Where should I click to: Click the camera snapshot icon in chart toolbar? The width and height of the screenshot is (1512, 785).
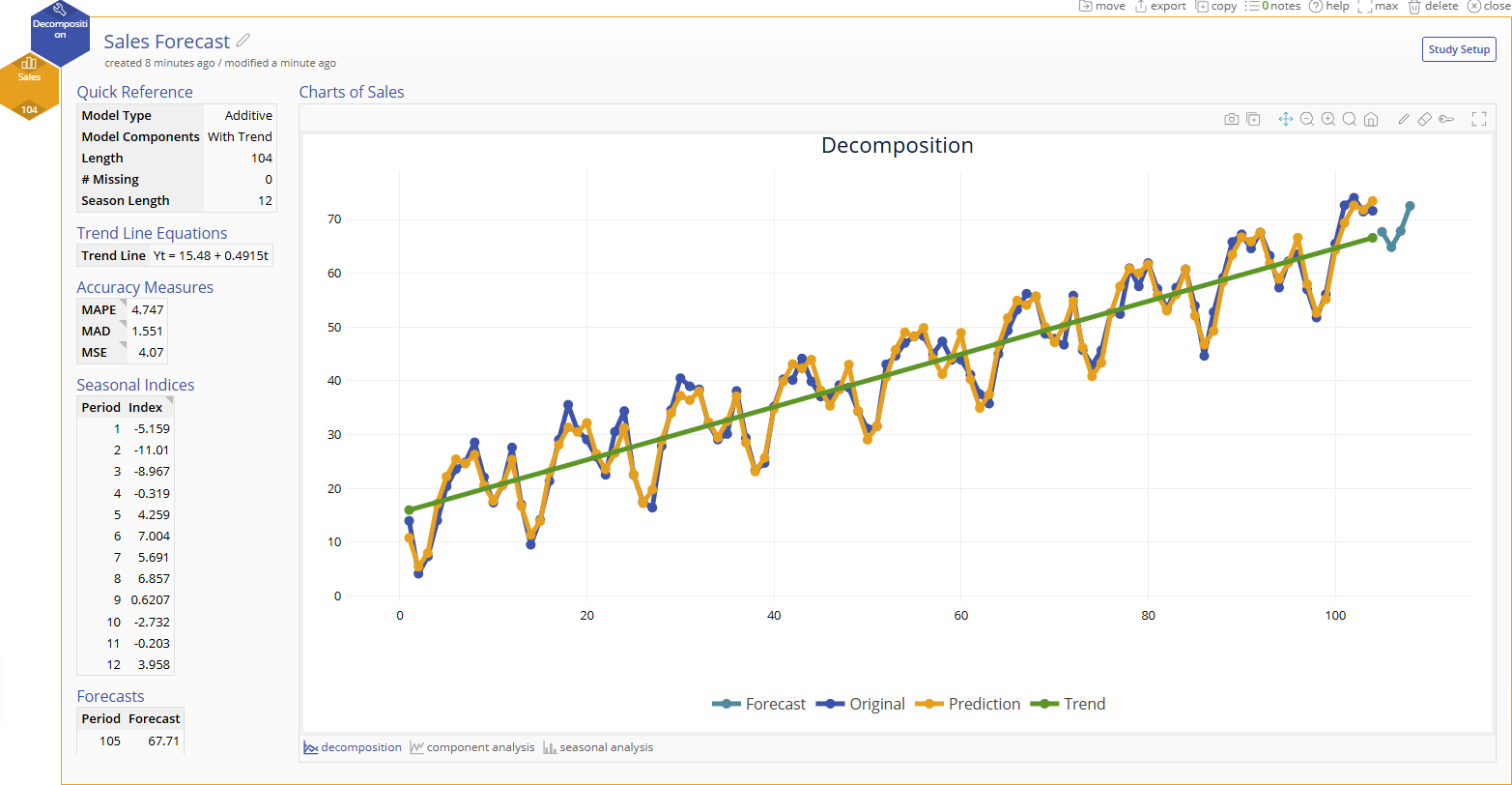click(1232, 119)
